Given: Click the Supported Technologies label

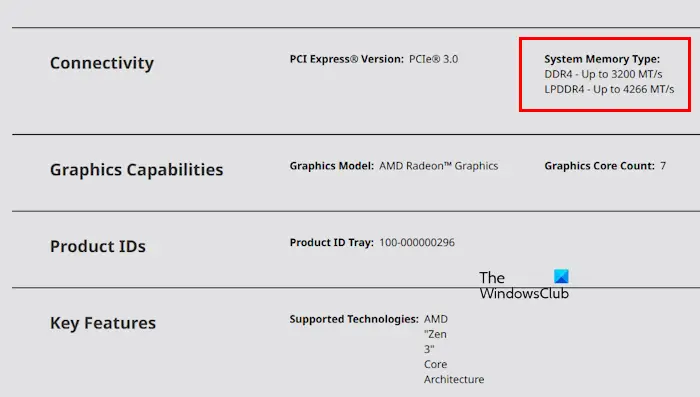Looking at the screenshot, I should click(x=354, y=319).
